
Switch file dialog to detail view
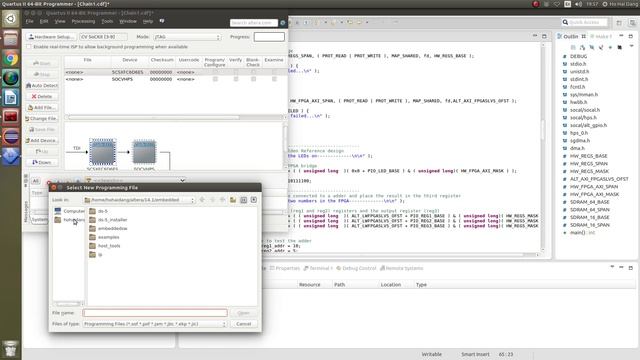coord(254,200)
